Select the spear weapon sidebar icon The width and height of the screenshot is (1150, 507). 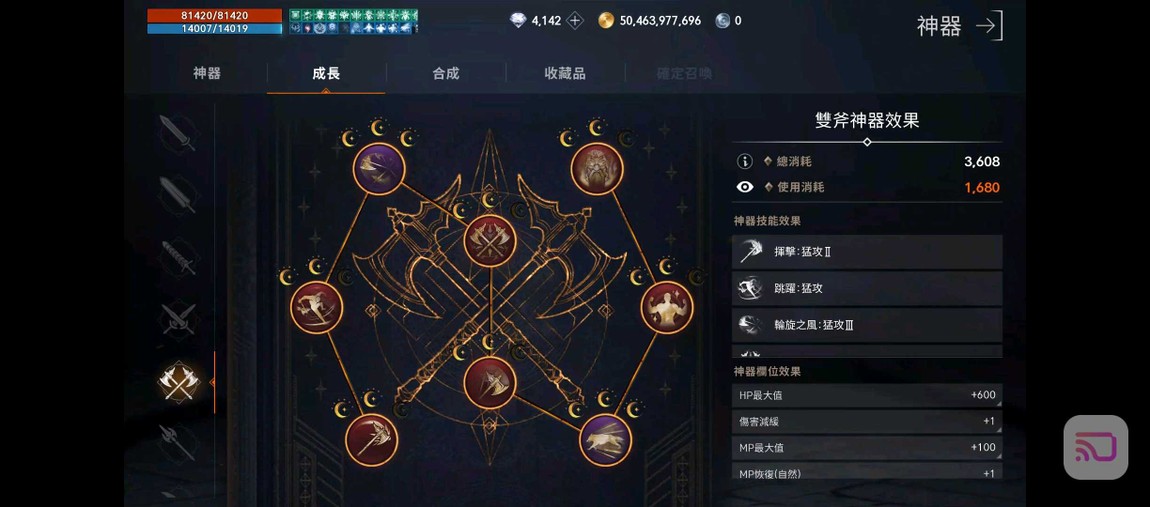[x=177, y=442]
